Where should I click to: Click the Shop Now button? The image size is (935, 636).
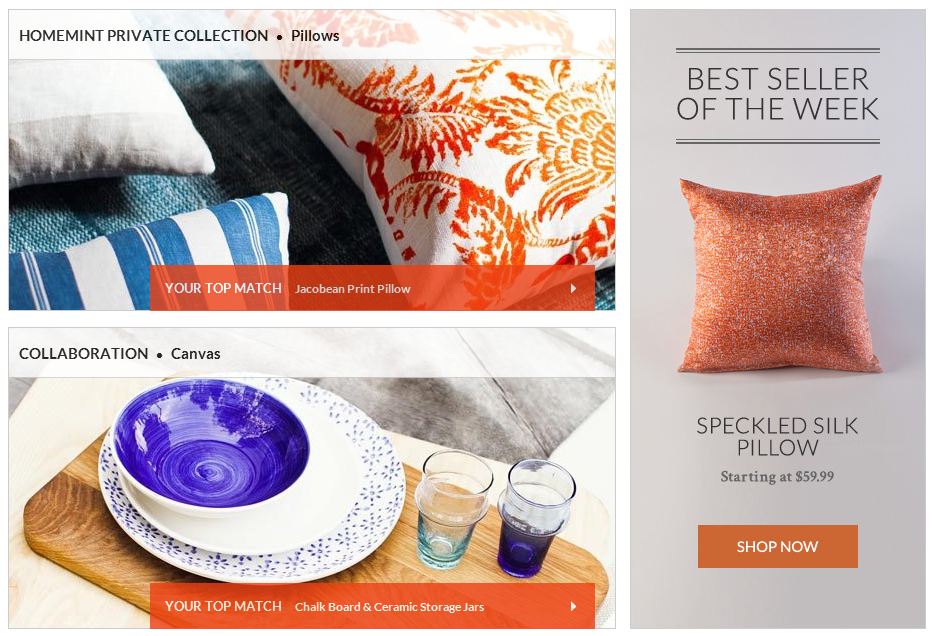point(778,546)
